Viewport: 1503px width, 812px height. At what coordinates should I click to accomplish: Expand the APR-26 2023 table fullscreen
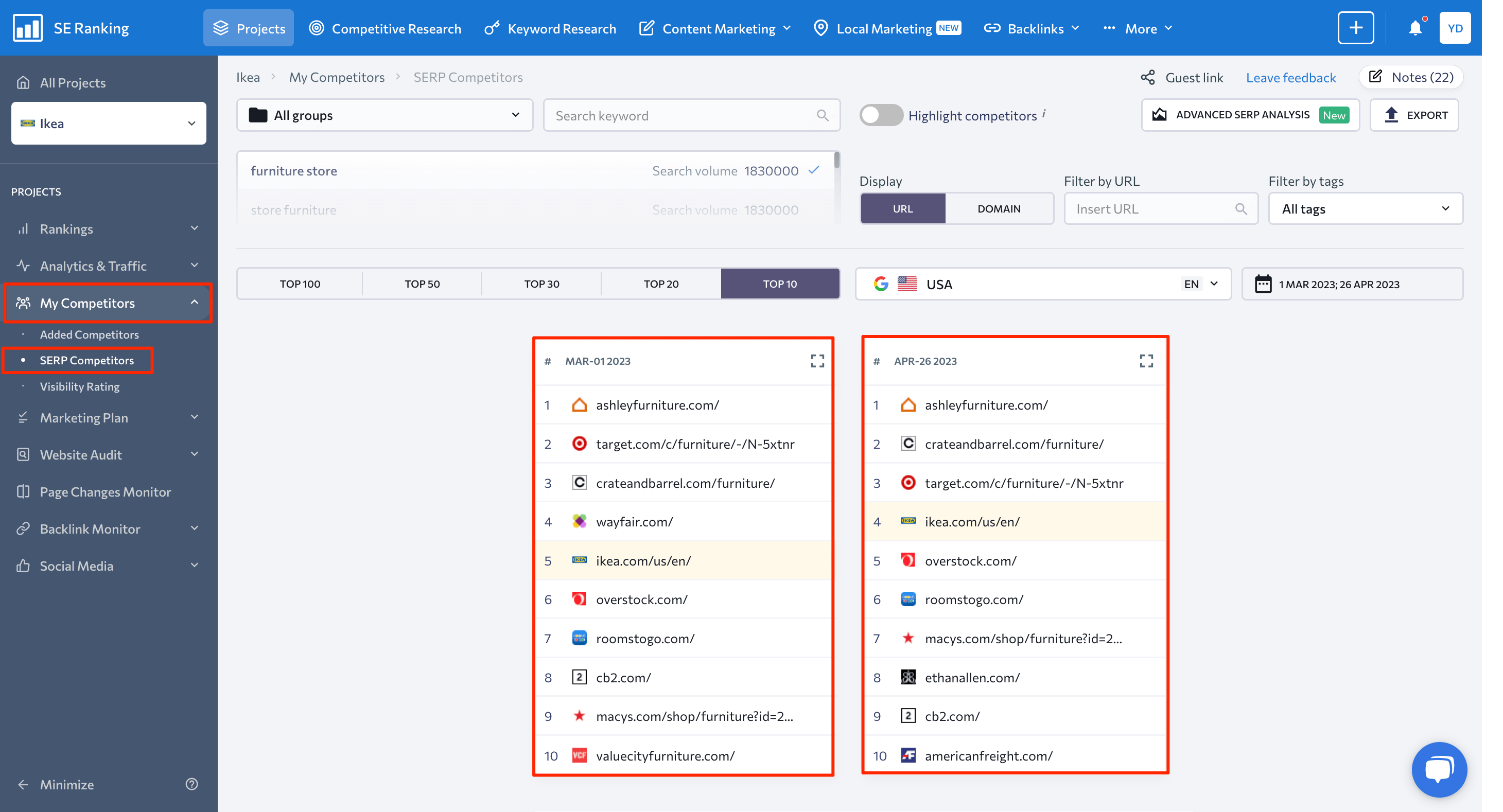[x=1146, y=361]
